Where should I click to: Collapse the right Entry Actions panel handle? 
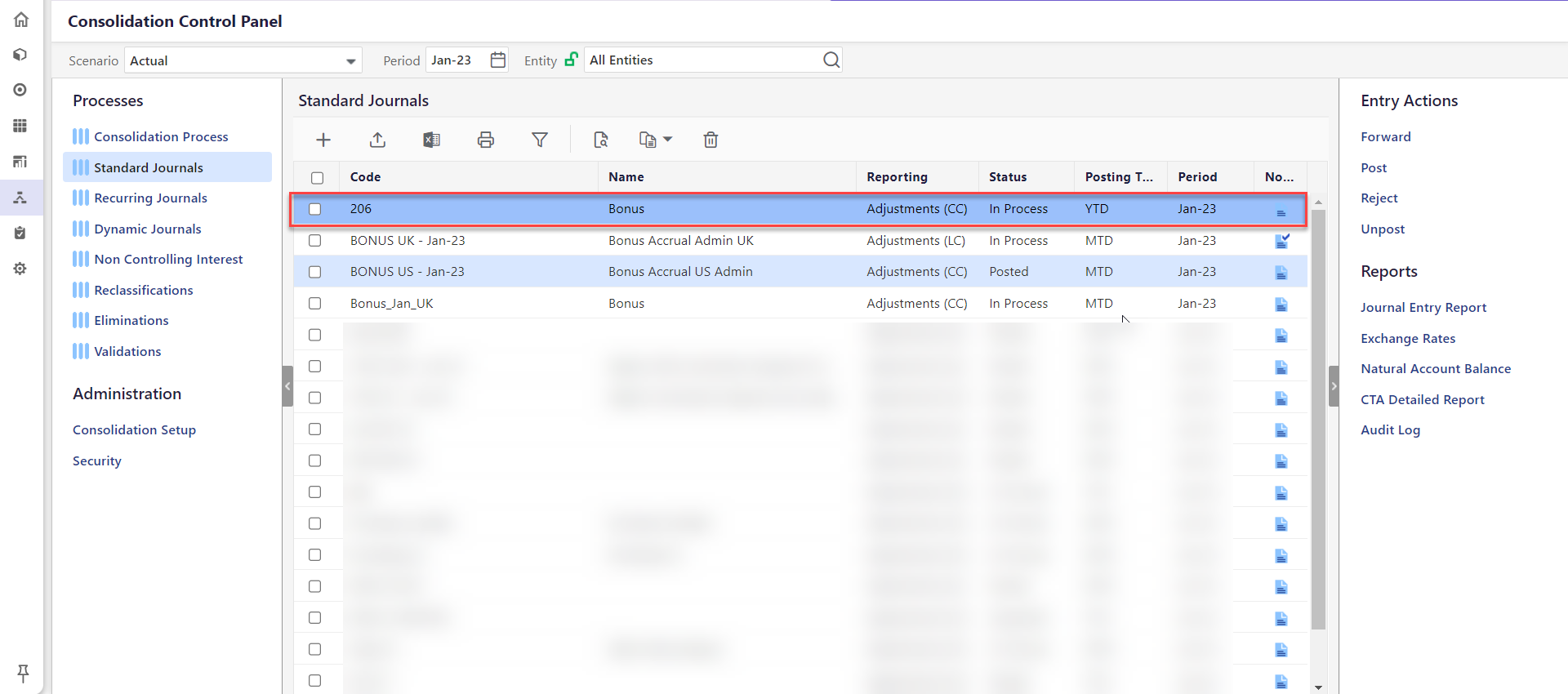point(1334,386)
